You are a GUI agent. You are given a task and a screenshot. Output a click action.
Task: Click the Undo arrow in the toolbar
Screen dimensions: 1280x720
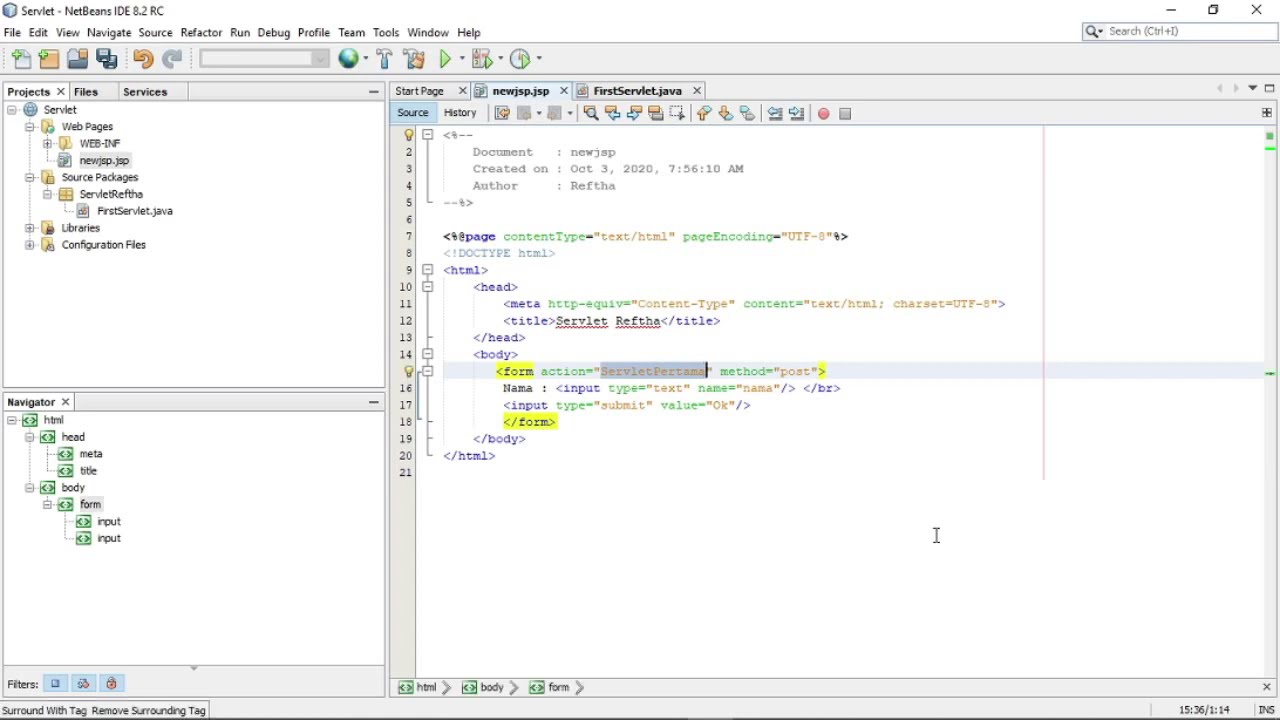(143, 59)
